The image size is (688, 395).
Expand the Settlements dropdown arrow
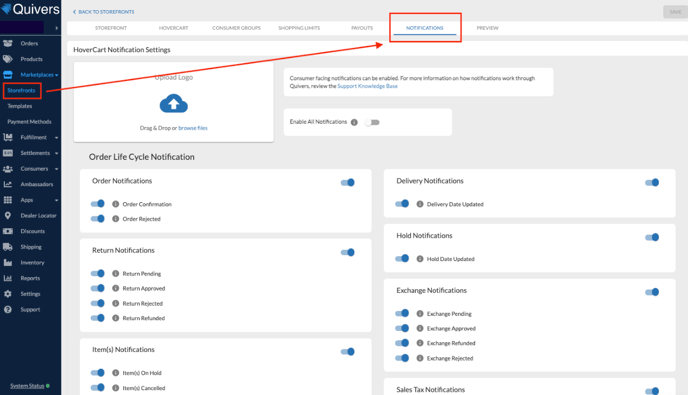(x=57, y=153)
